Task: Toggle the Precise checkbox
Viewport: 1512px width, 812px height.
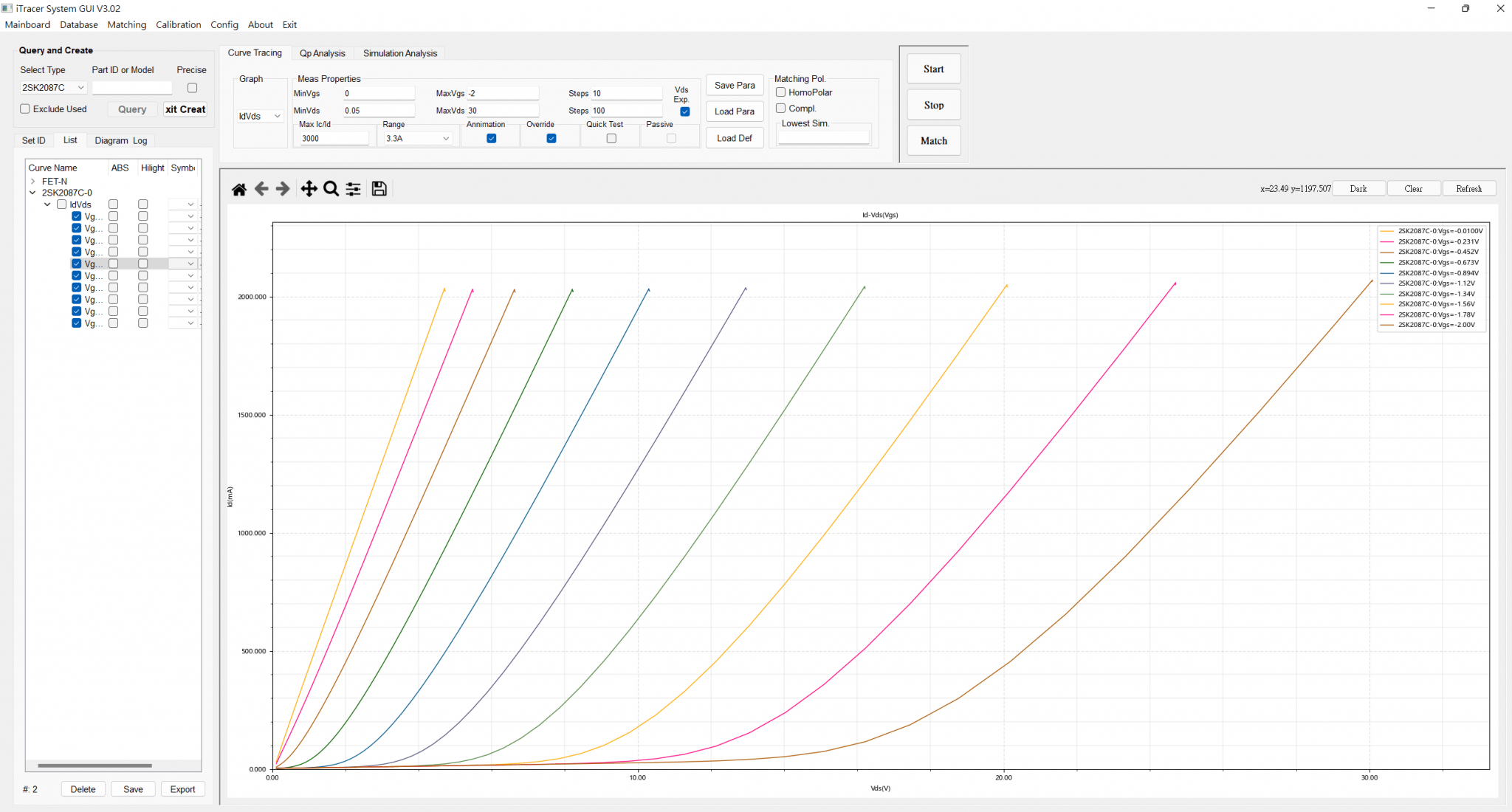Action: point(193,88)
